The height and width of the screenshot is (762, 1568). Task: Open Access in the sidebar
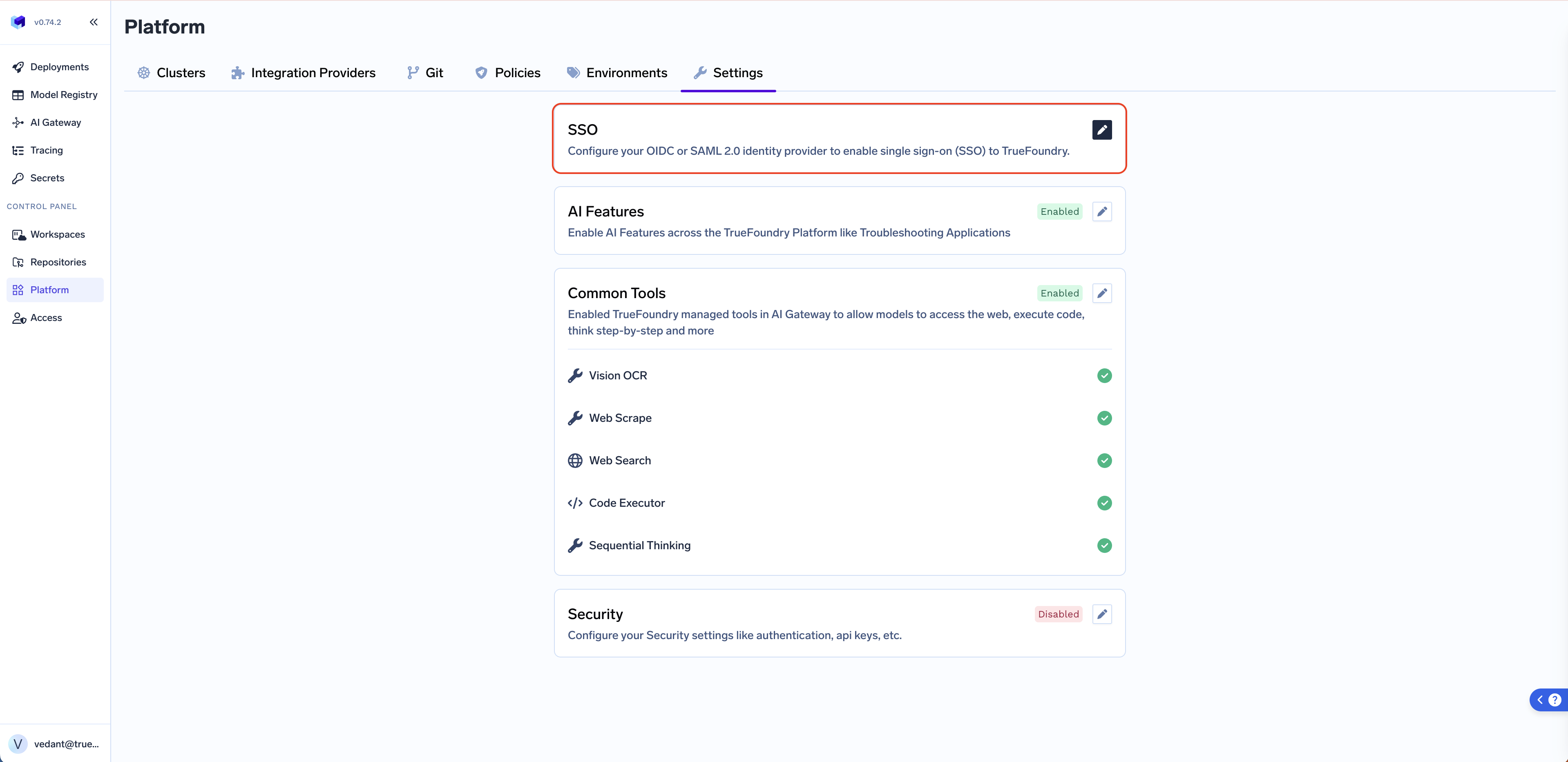(56, 318)
